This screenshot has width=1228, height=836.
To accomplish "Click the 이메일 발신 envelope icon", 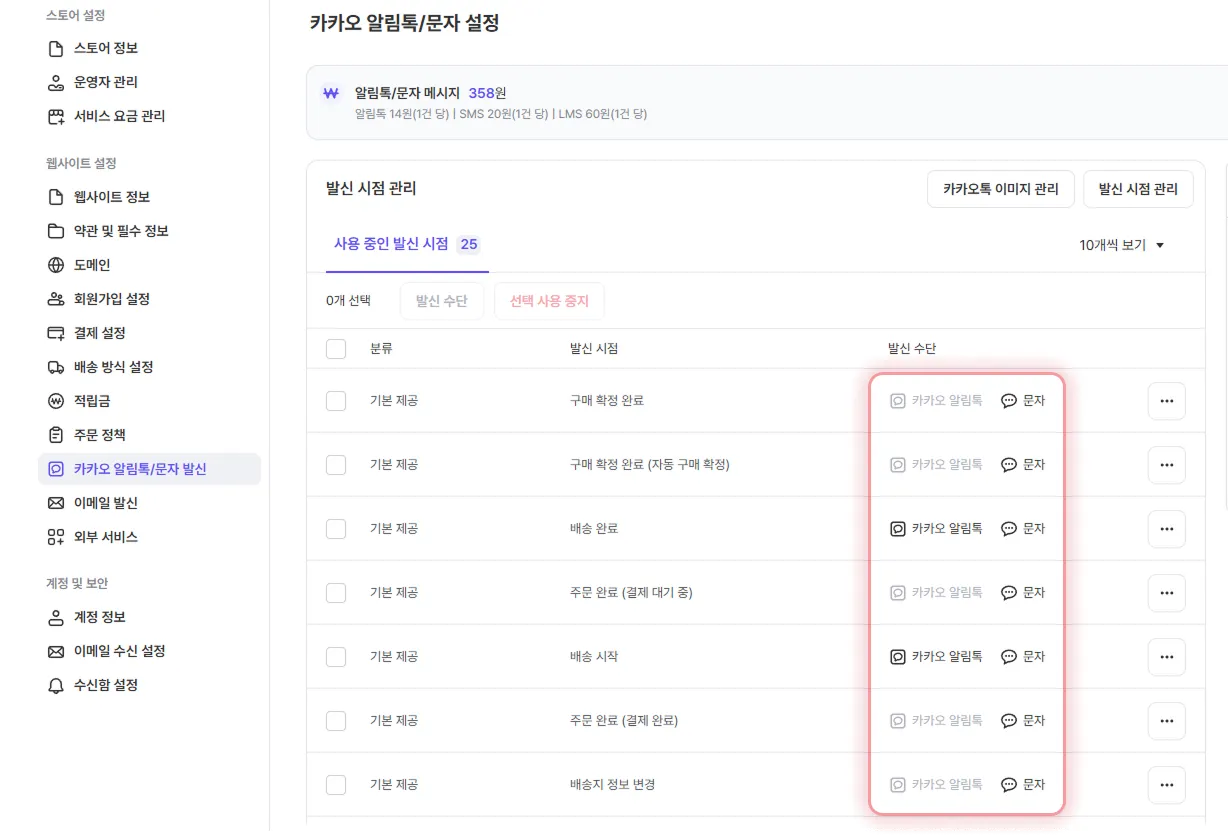I will pos(56,503).
